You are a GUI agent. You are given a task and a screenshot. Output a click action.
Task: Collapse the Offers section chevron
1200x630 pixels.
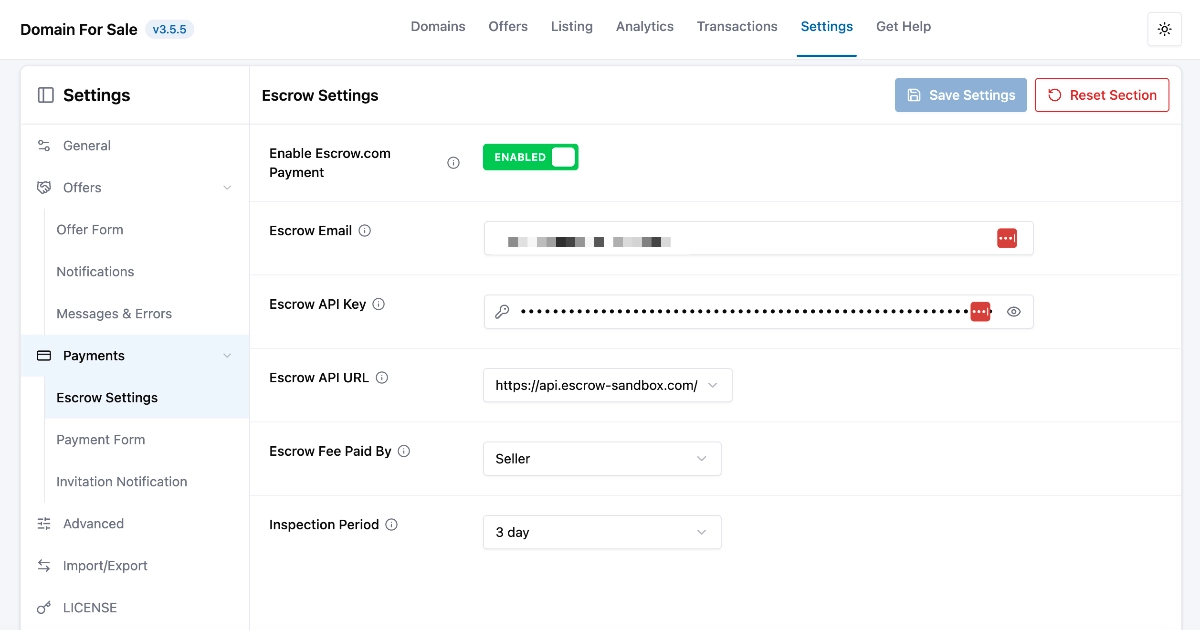coord(227,188)
